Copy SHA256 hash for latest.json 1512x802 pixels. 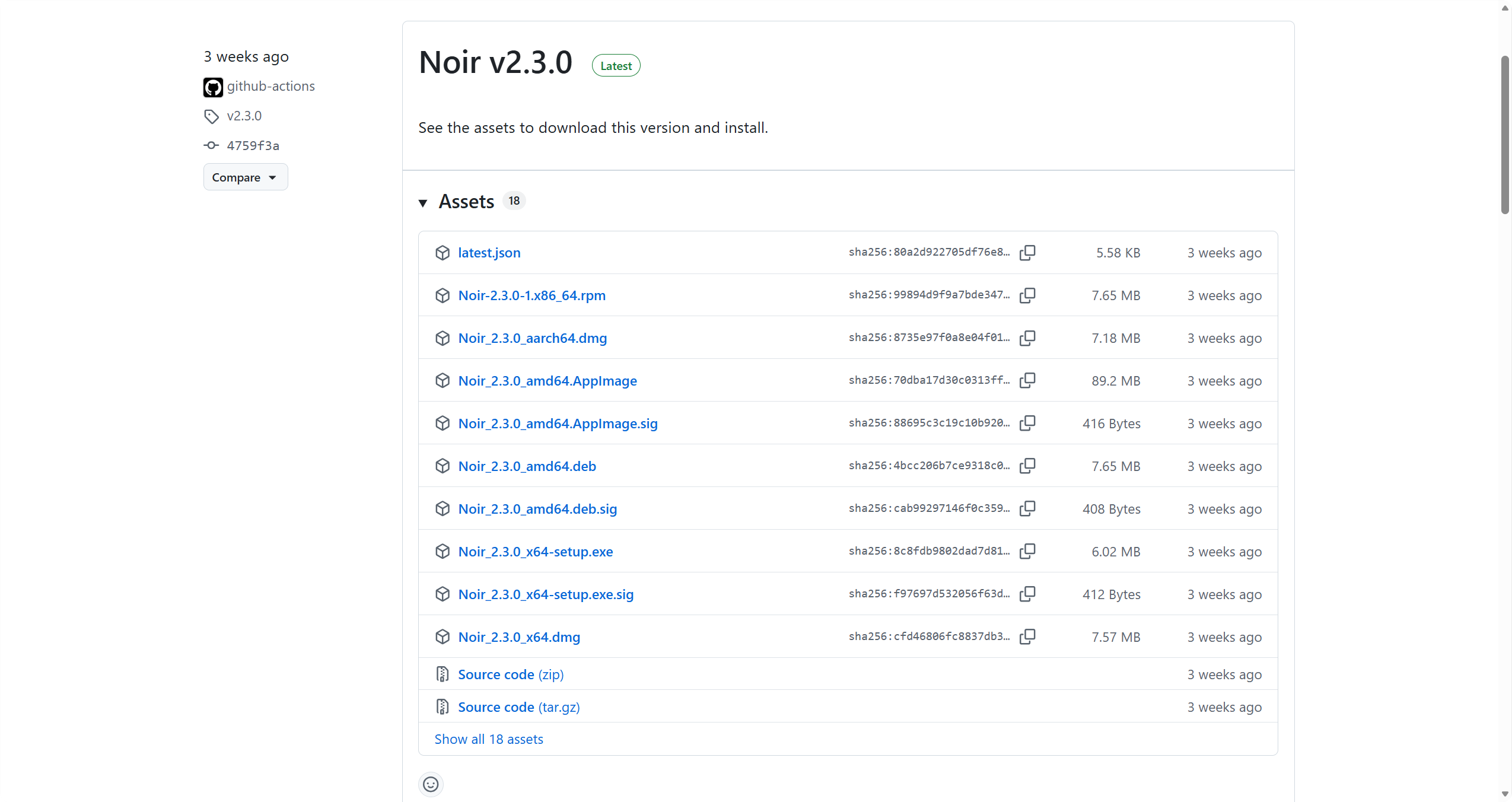tap(1027, 253)
